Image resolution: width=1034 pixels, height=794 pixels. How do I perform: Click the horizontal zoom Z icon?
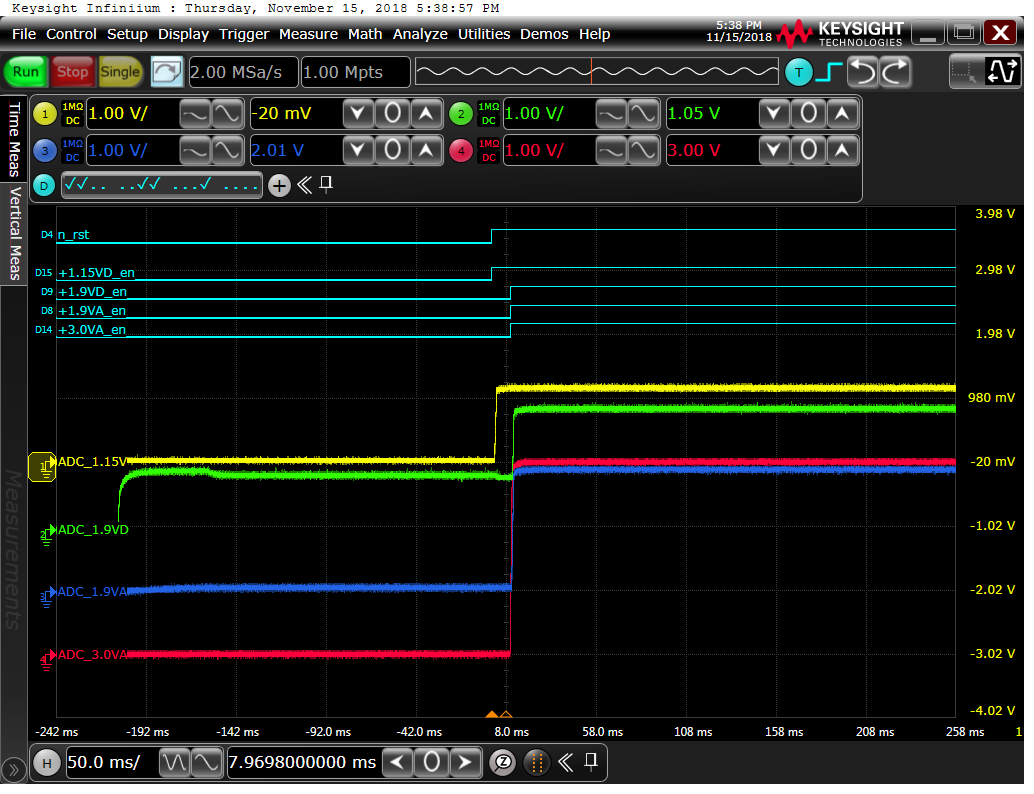pos(503,763)
